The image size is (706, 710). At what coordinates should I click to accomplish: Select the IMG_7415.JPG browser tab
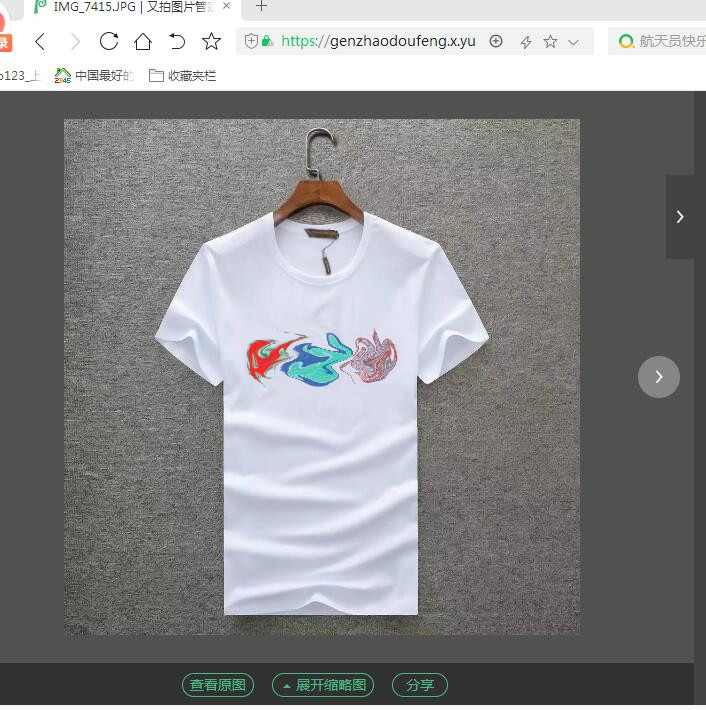tap(125, 7)
